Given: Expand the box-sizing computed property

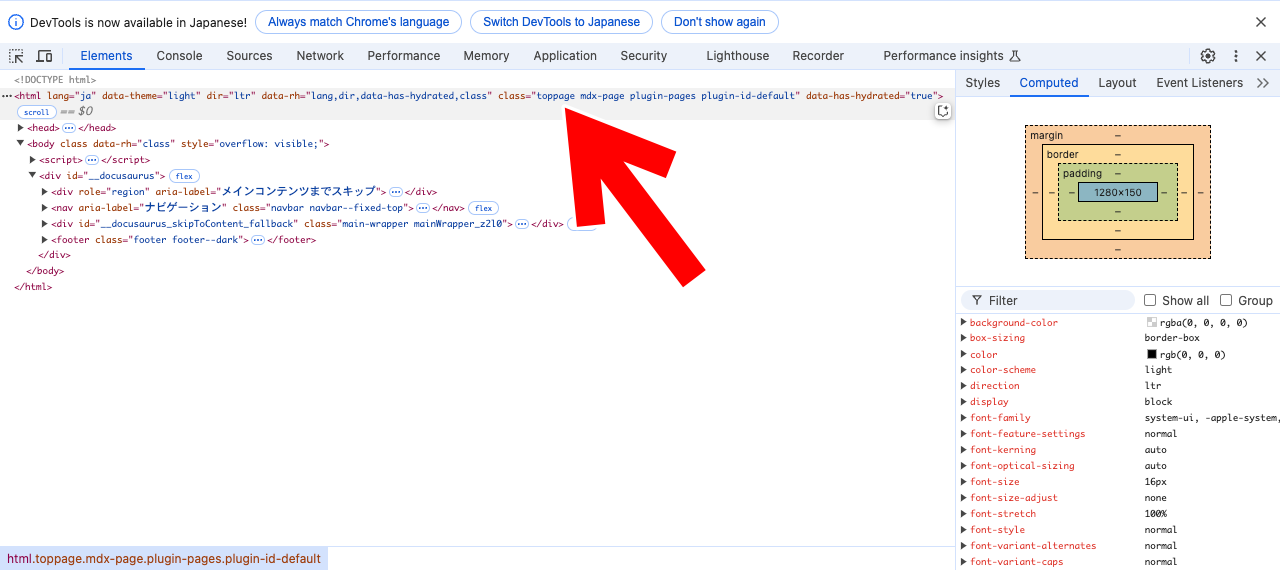Looking at the screenshot, I should 963,338.
